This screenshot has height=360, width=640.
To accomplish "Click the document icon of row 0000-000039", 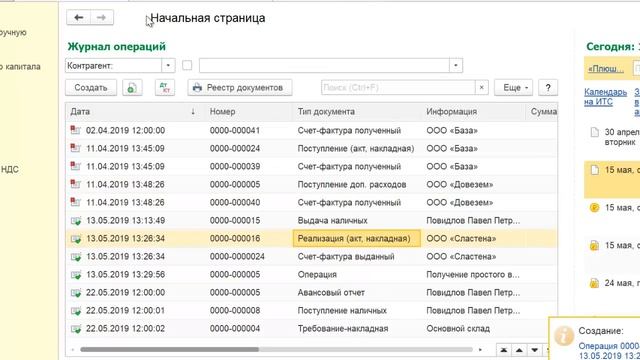I will pos(76,166).
